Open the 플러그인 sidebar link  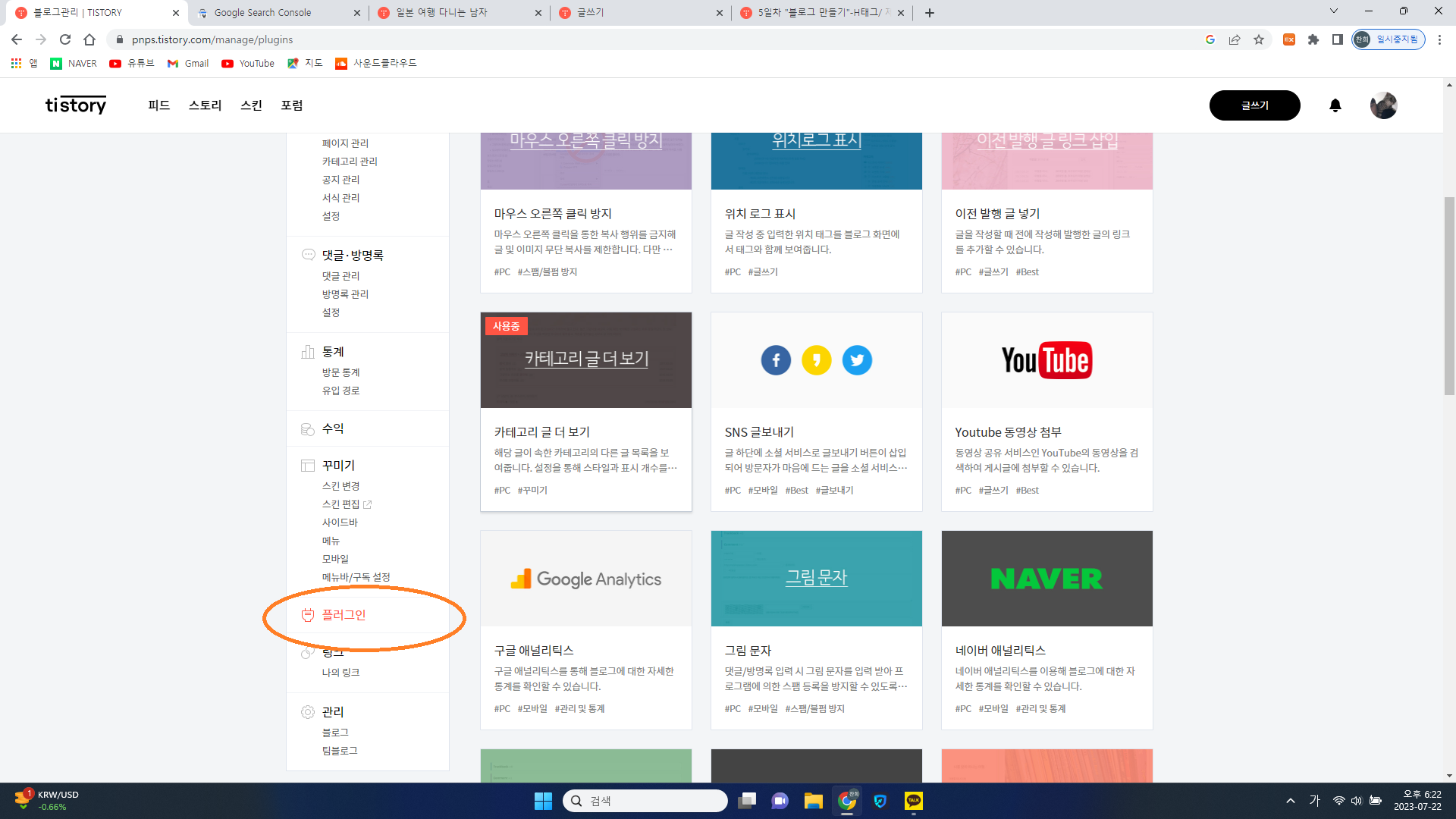(x=344, y=615)
